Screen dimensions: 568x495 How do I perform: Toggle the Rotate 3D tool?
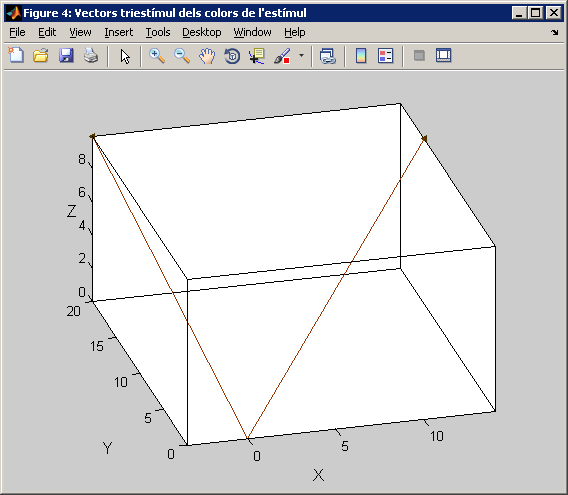tap(232, 56)
